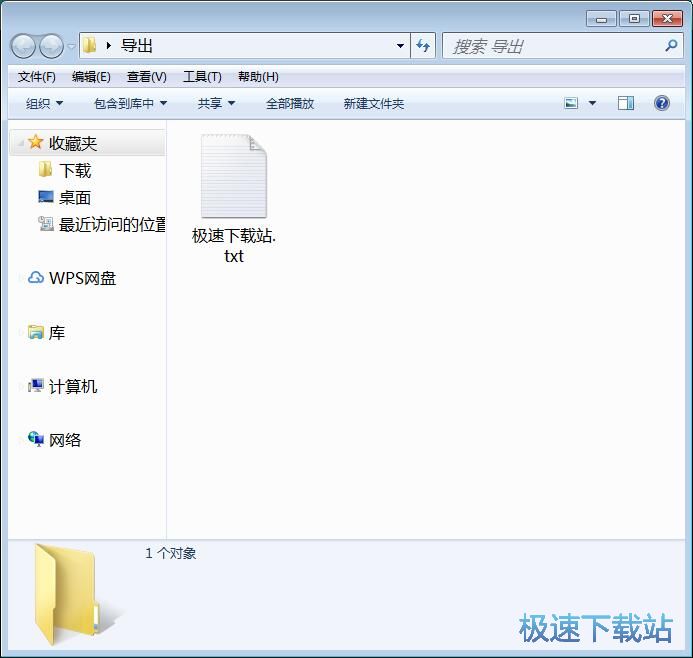Click the 极速下载站.txt file name
This screenshot has width=693, height=658.
tap(234, 246)
